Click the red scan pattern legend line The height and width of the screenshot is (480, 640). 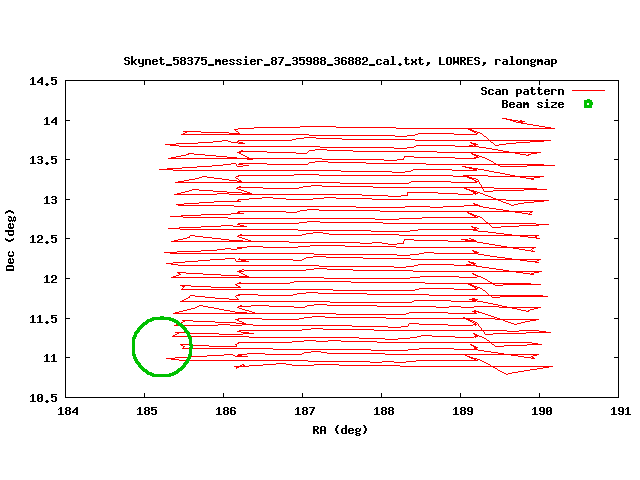pos(588,91)
